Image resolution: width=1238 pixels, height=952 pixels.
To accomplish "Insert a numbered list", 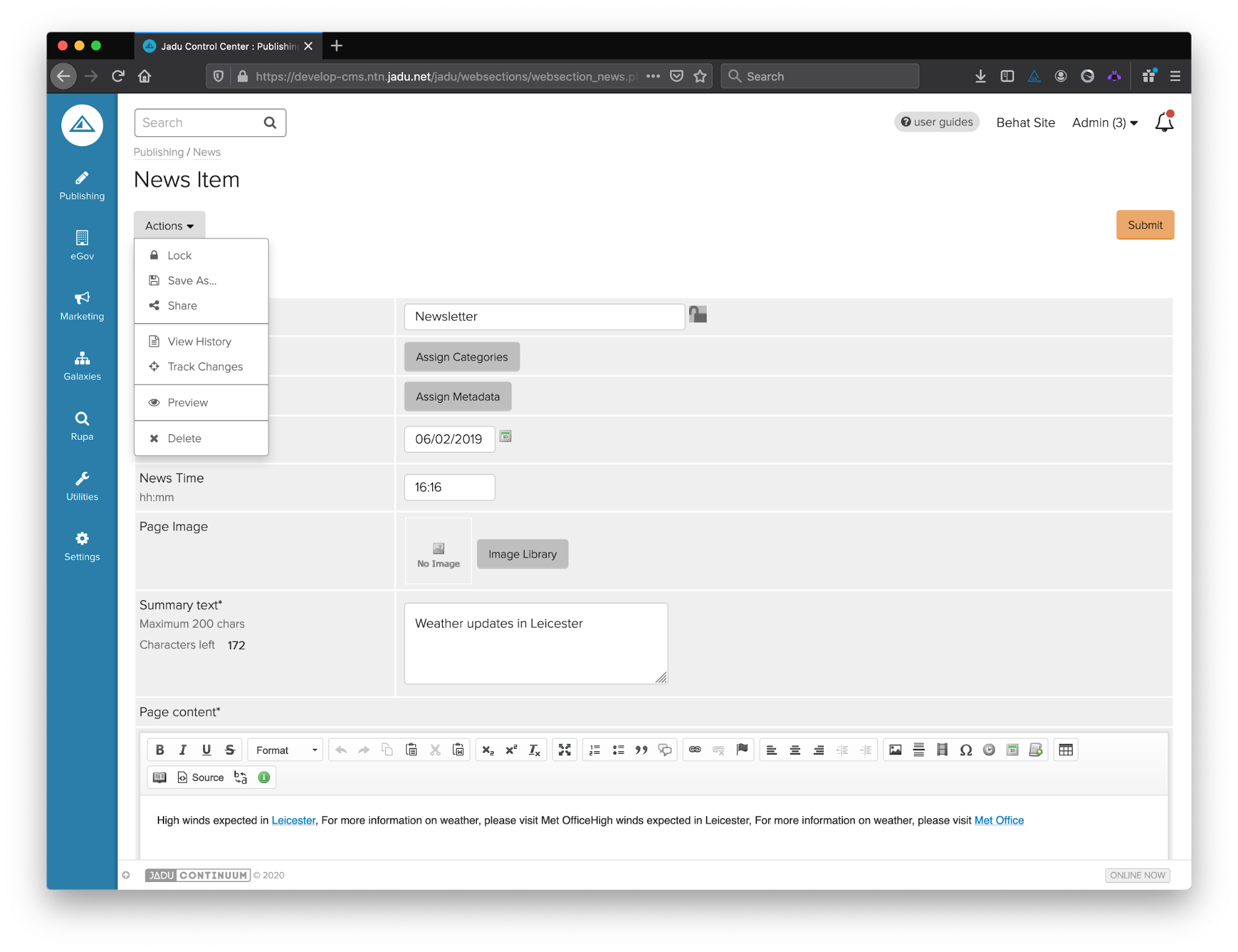I will [x=595, y=750].
